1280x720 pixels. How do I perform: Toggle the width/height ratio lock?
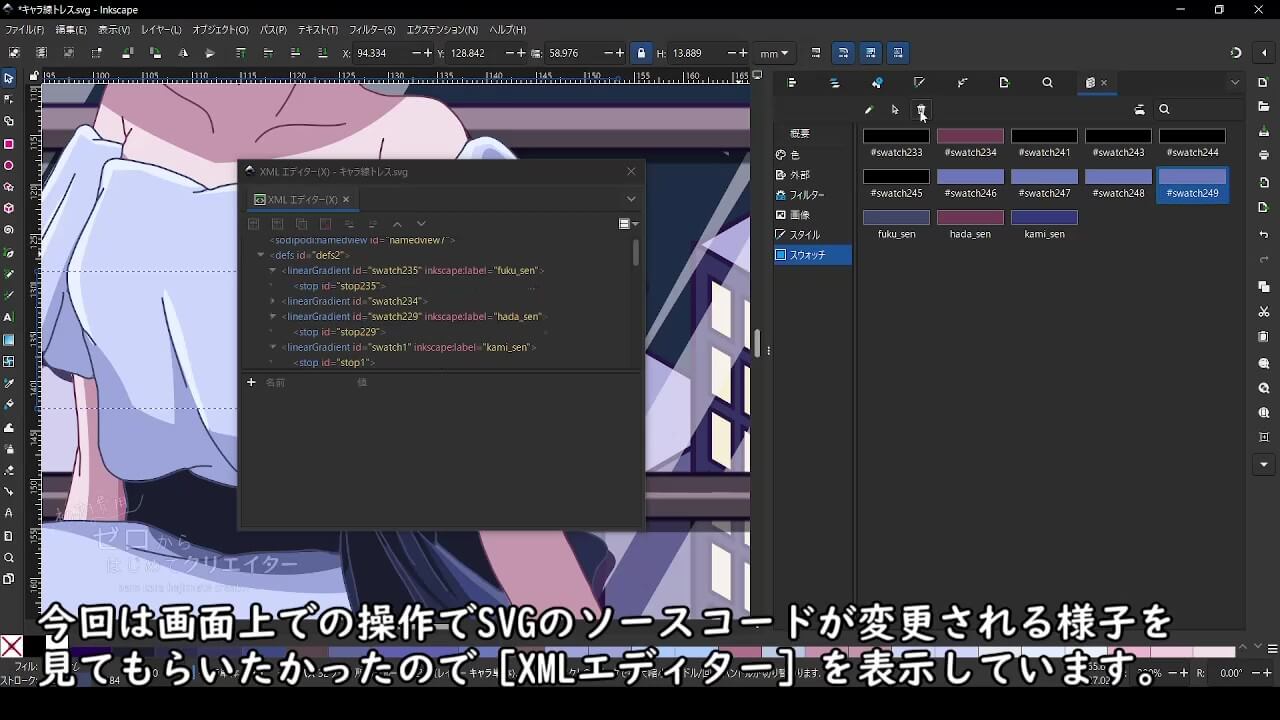641,53
